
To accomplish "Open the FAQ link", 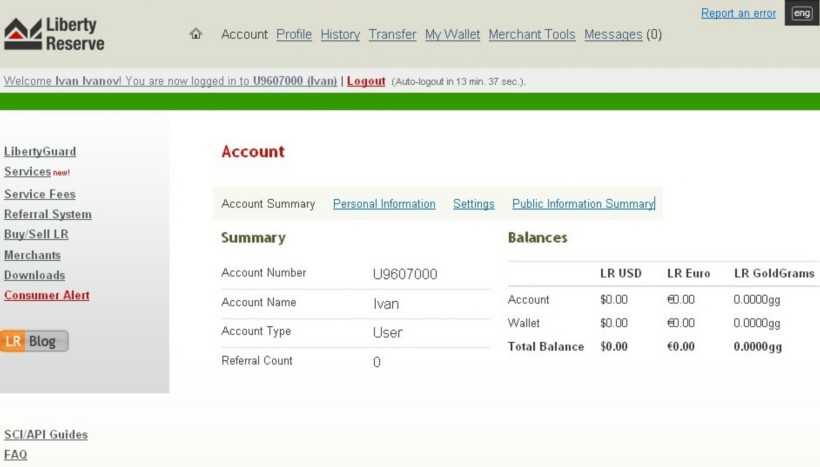I will [x=16, y=455].
